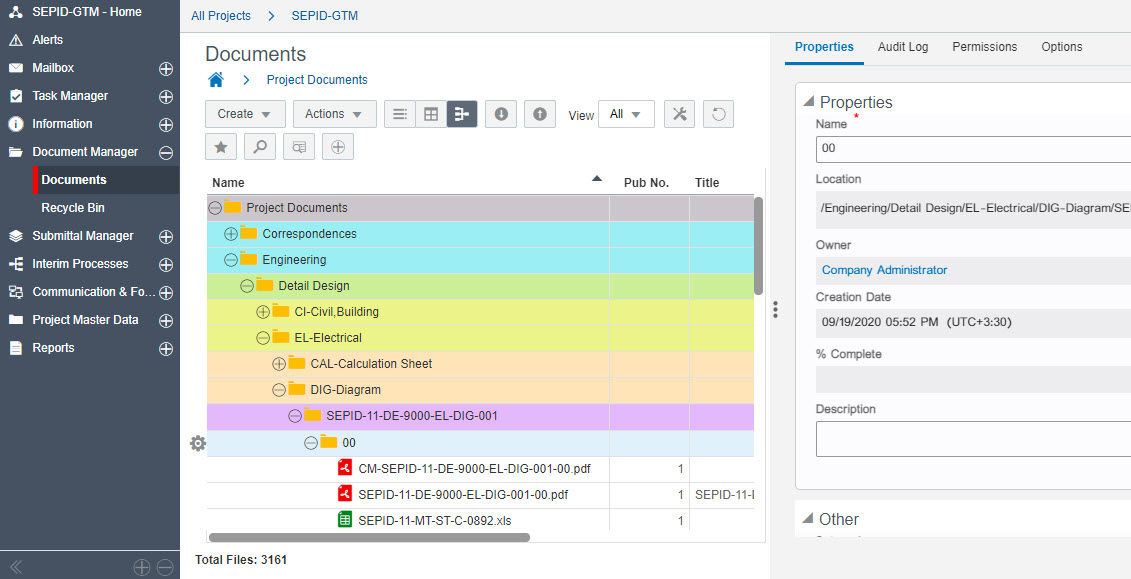Collapse the Properties section triangle
Screen dimensions: 1131x579
click(808, 102)
